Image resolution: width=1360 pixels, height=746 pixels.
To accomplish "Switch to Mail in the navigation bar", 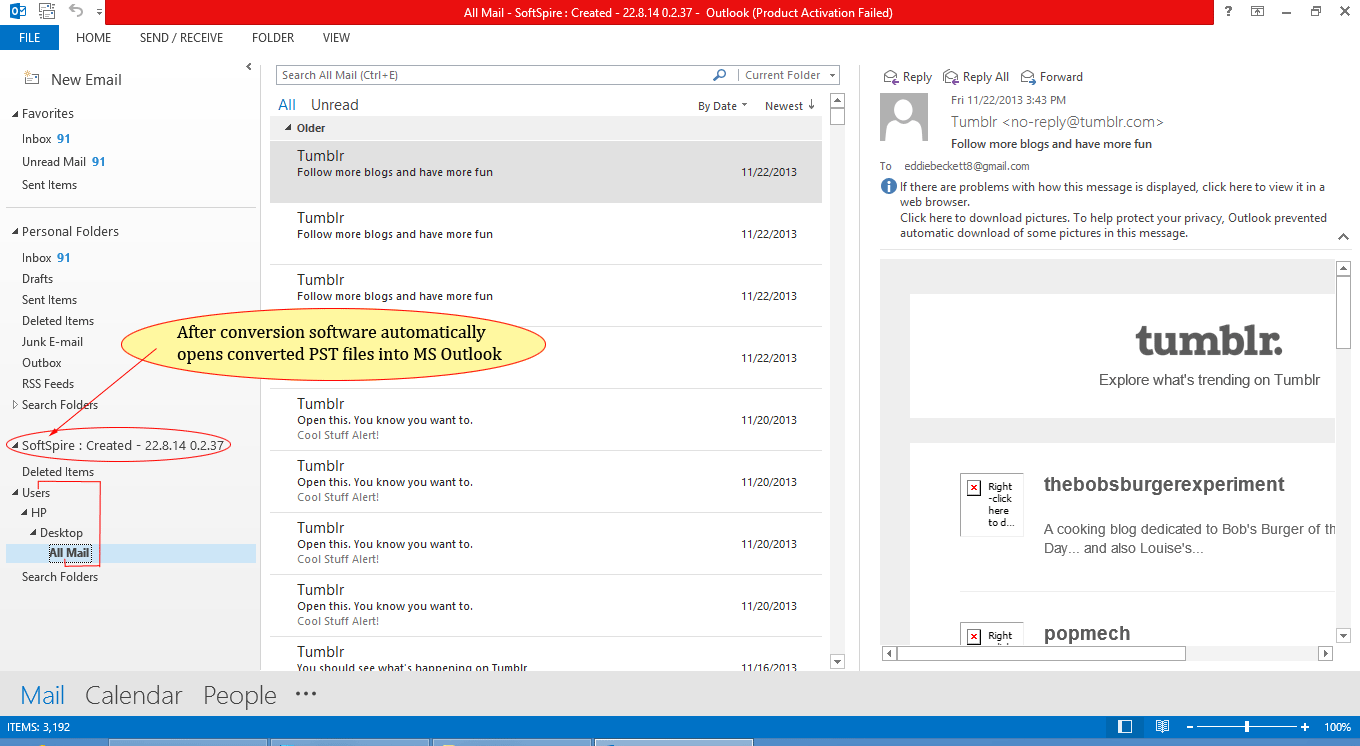I will pos(43,696).
